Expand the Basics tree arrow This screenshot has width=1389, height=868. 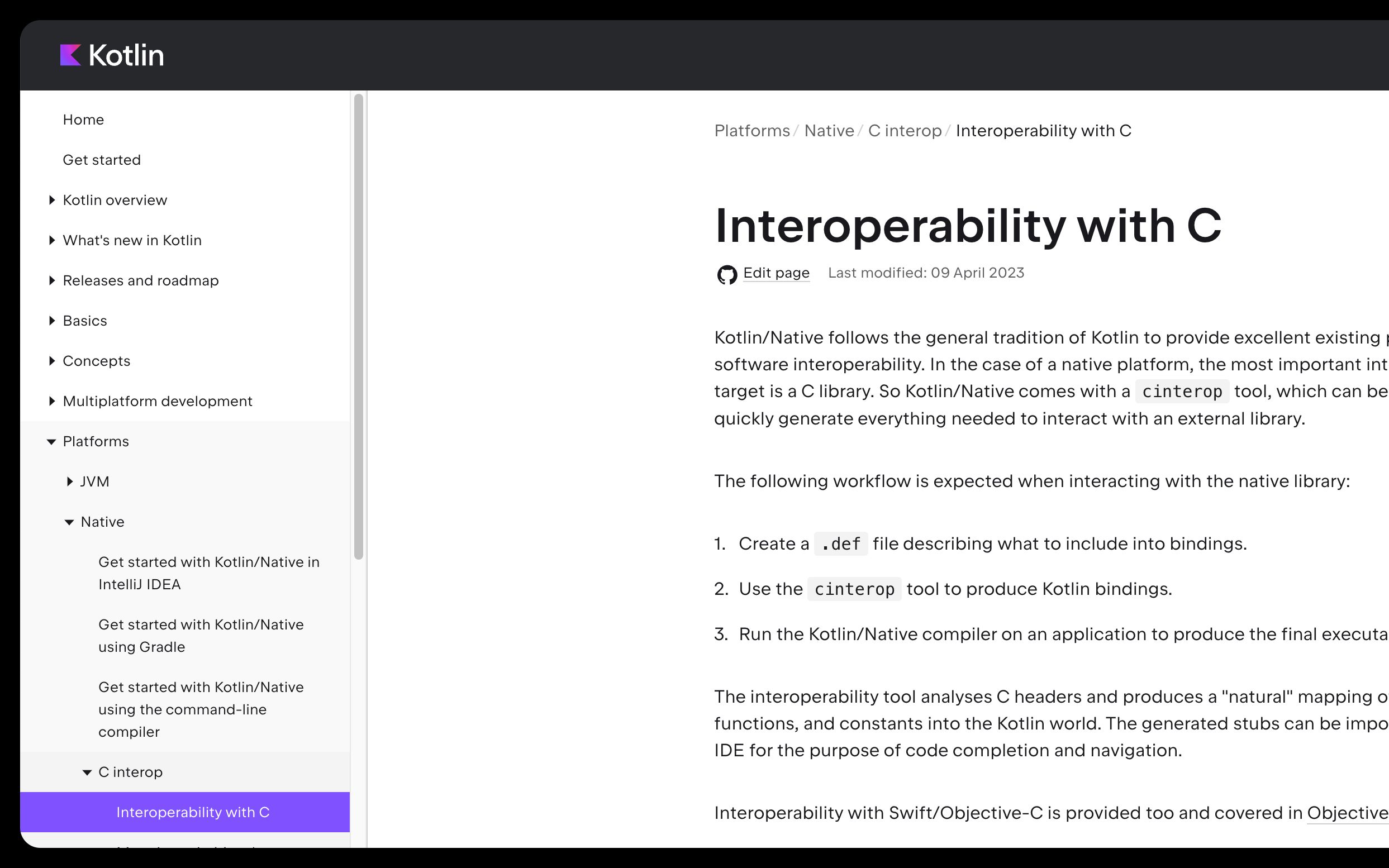click(x=51, y=321)
